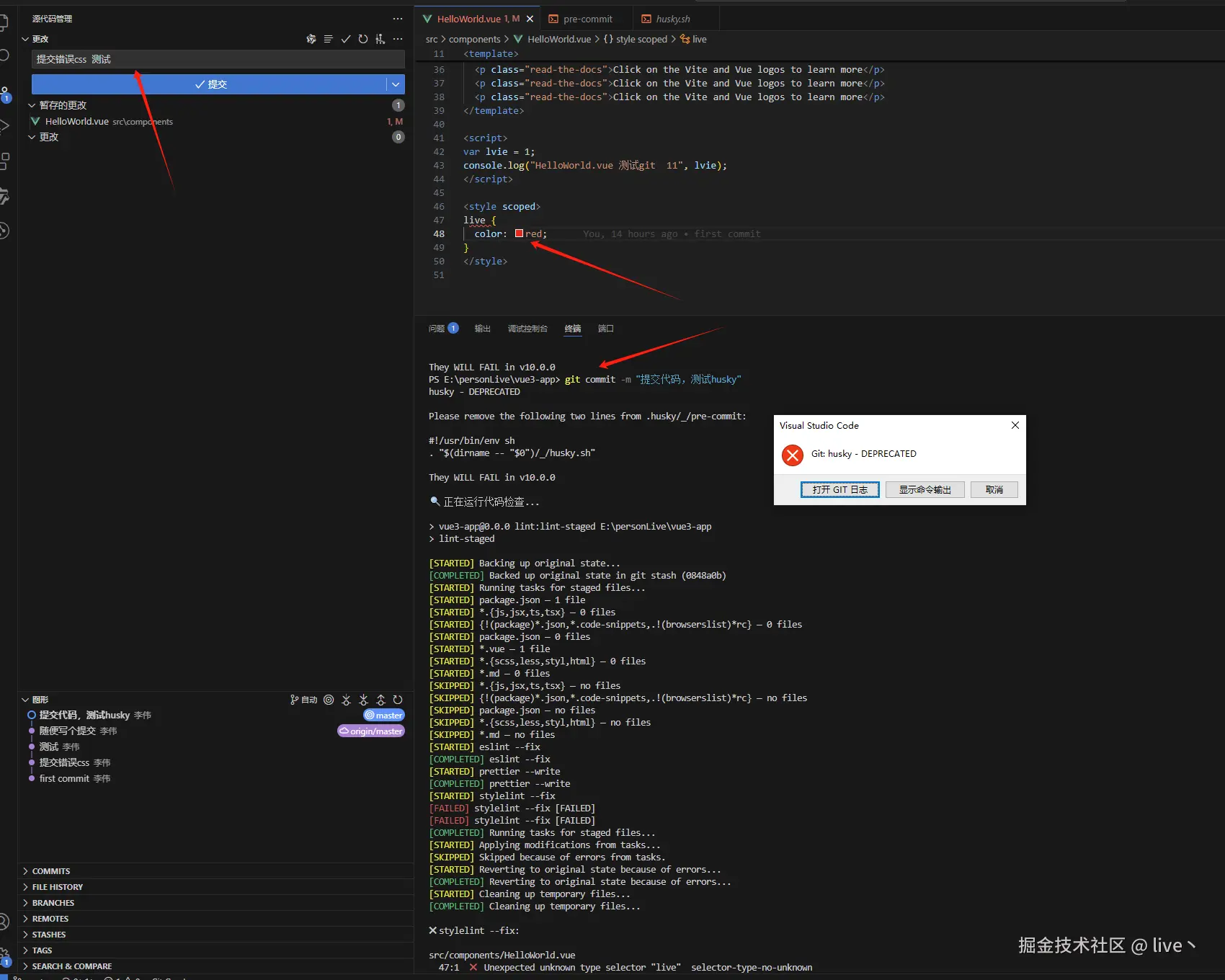Select commit 提交代码，测试husky in graph
The height and width of the screenshot is (980, 1225).
click(216, 716)
